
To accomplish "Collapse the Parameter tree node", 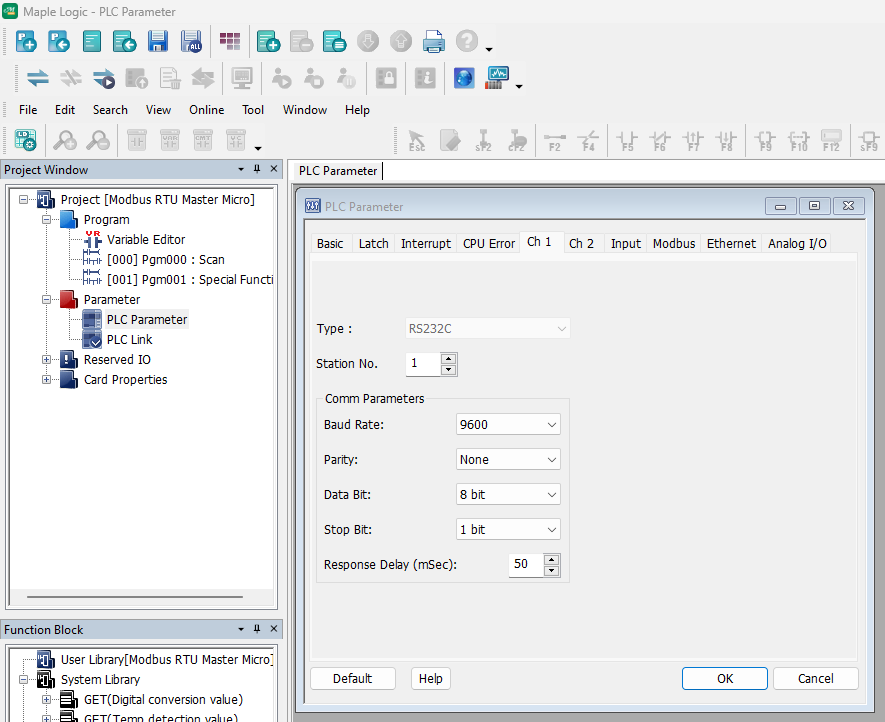I will tap(46, 300).
